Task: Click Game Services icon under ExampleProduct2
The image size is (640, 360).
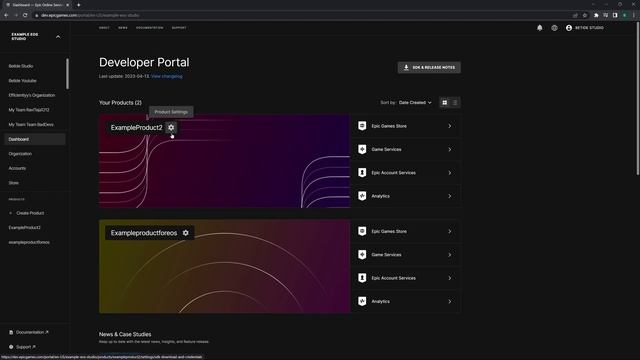Action: coord(362,149)
